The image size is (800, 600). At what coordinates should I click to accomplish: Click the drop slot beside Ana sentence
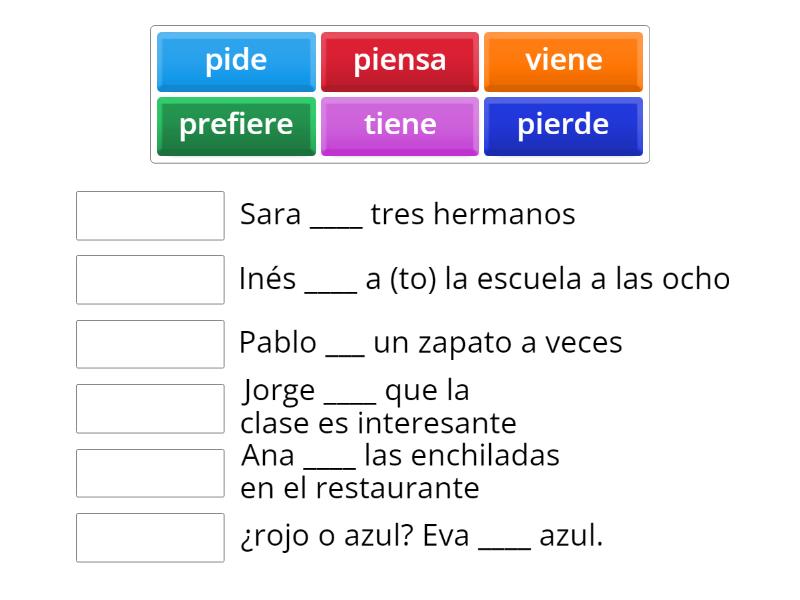150,473
